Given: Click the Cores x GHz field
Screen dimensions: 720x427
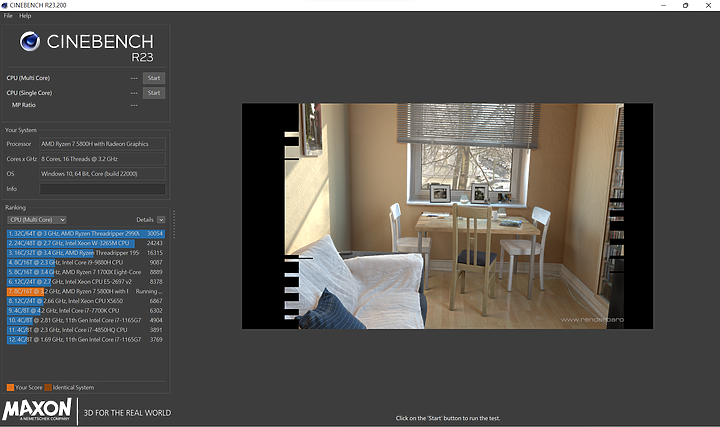Looking at the screenshot, I should (x=102, y=159).
